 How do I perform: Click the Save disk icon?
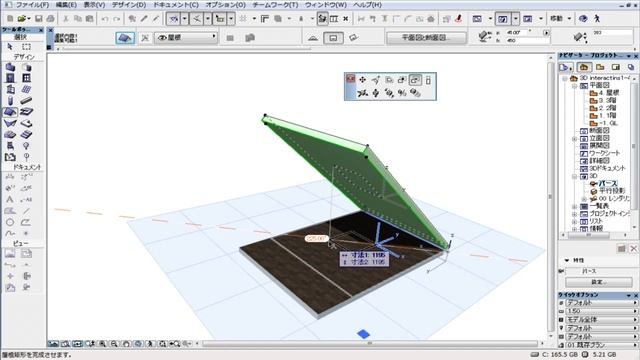39,19
